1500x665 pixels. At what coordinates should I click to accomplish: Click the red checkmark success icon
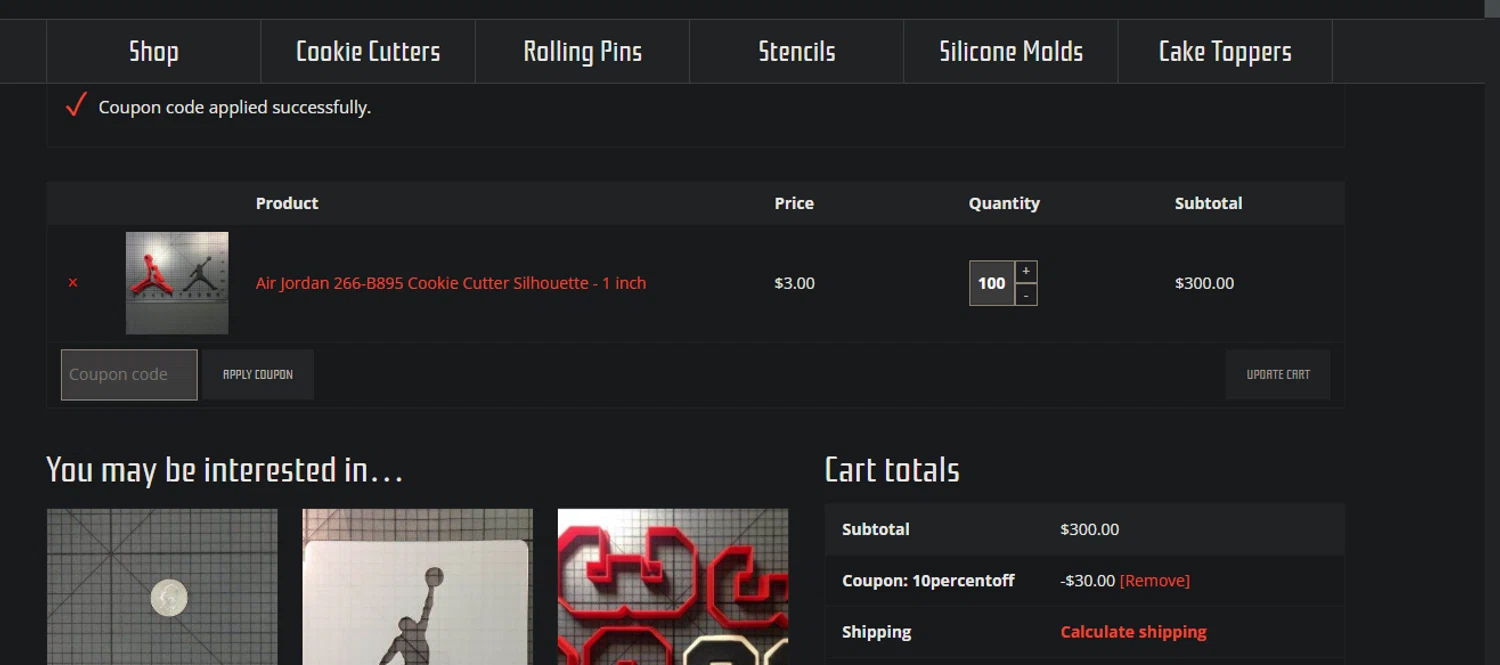[x=76, y=105]
